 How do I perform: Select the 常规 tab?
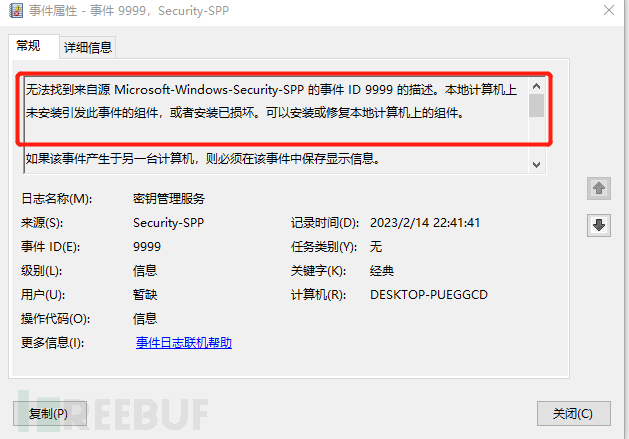coord(28,46)
